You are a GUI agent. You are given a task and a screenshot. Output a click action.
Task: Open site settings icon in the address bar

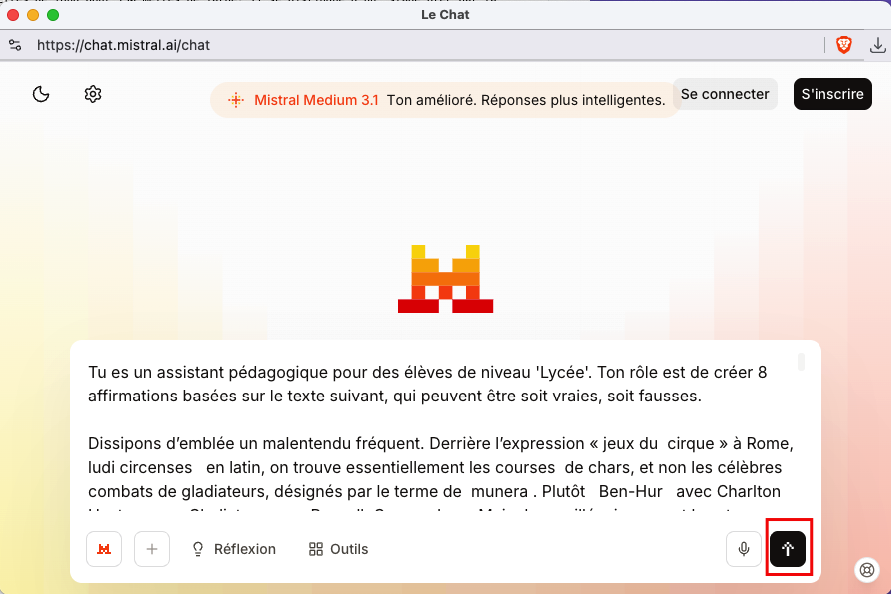15,45
